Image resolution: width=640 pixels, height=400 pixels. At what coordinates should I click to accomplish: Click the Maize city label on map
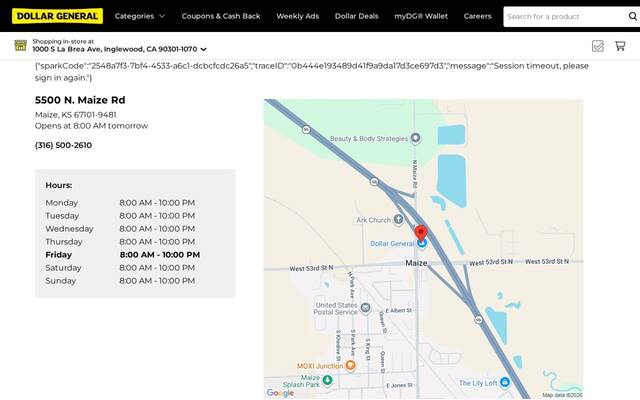[416, 263]
